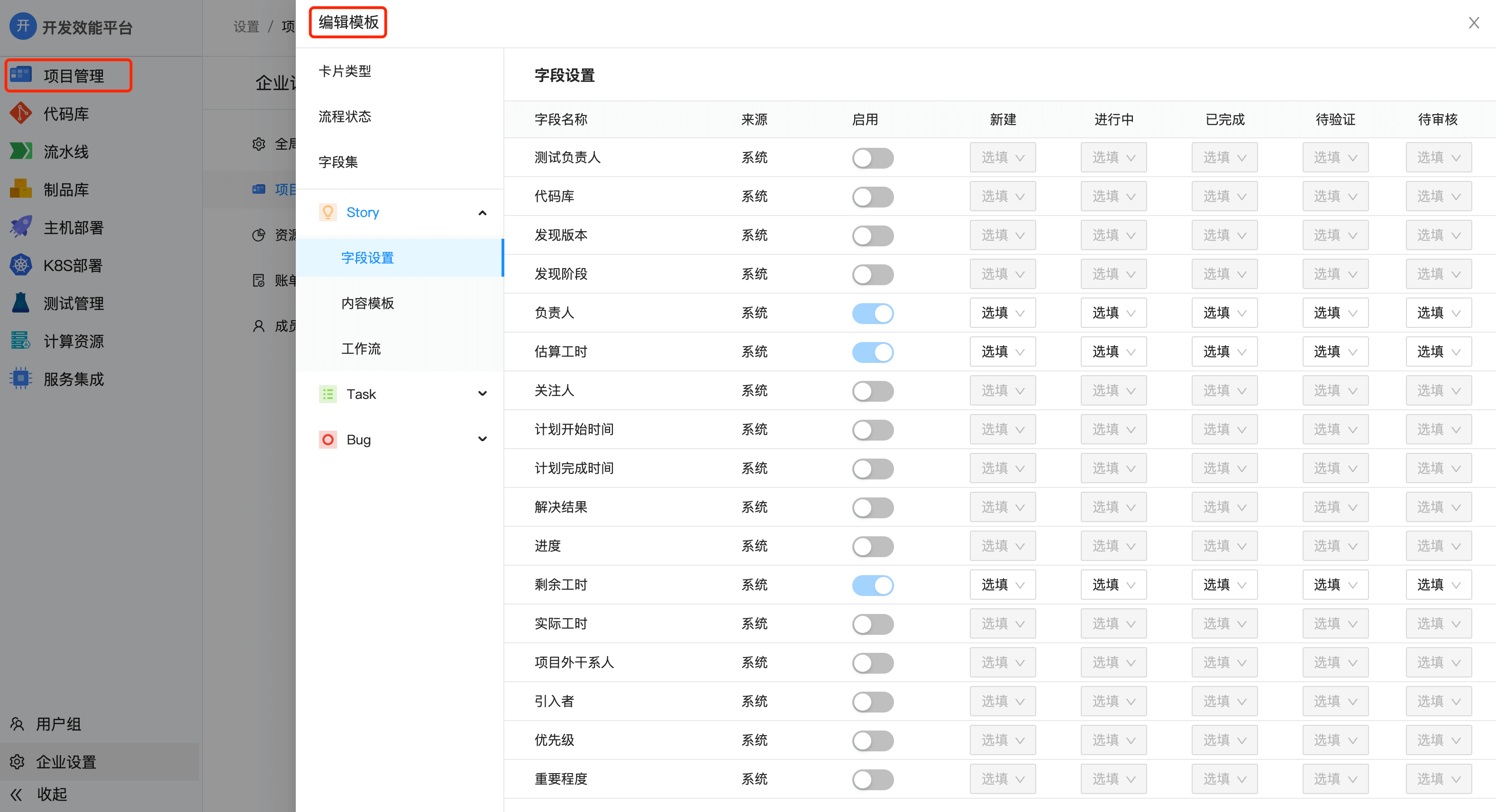Switch to the 内容模板 menu item

point(368,303)
